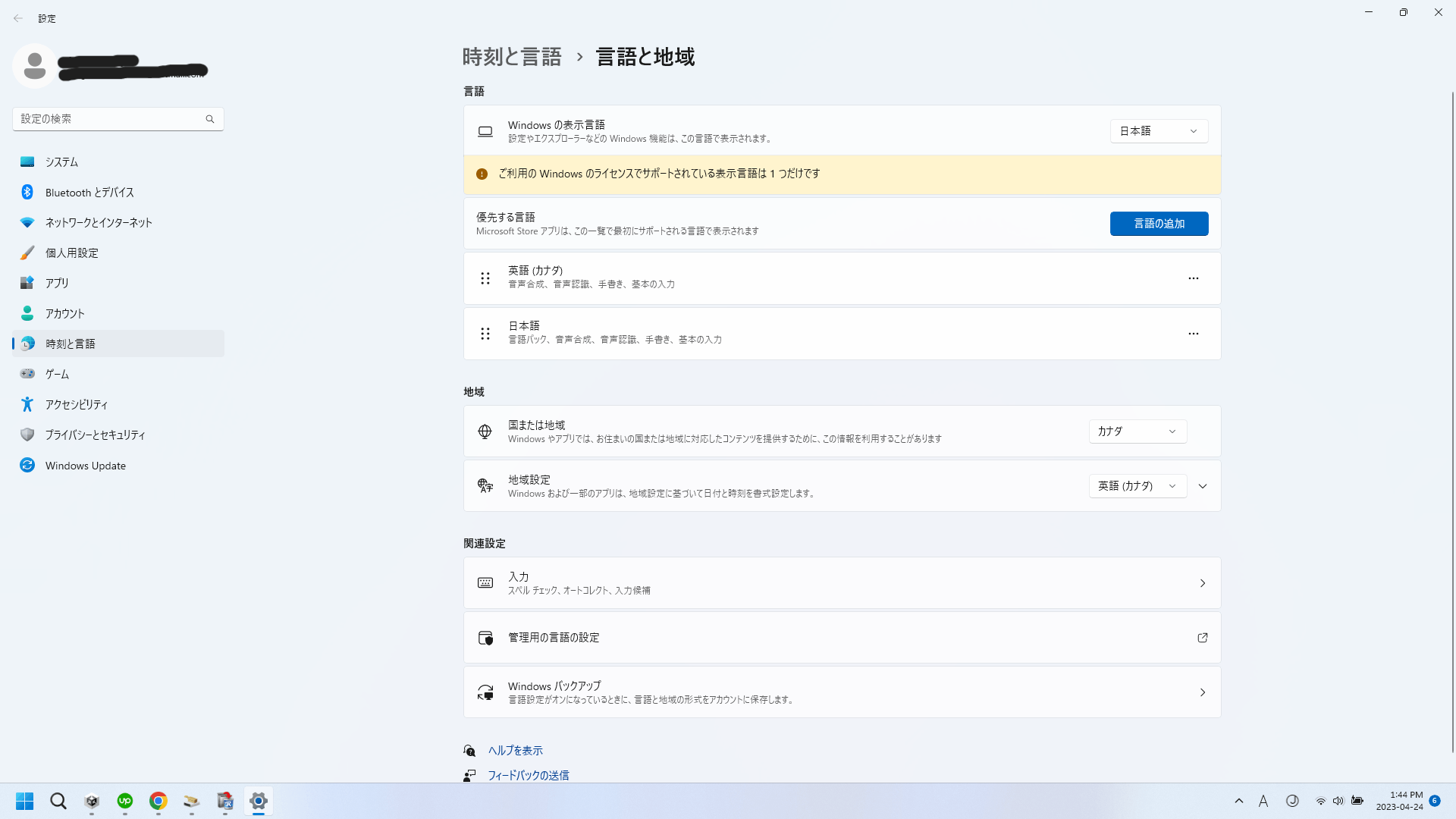
Task: Open ヘルプを表示 help link
Action: 515,750
